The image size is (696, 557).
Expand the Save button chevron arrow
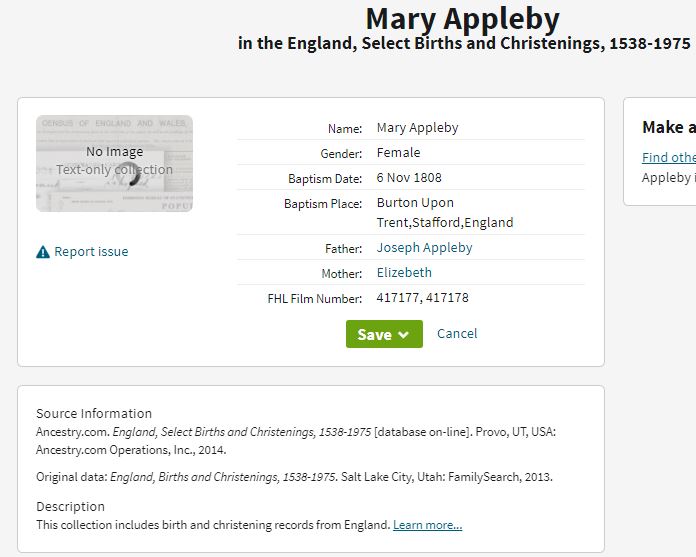pyautogui.click(x=403, y=335)
